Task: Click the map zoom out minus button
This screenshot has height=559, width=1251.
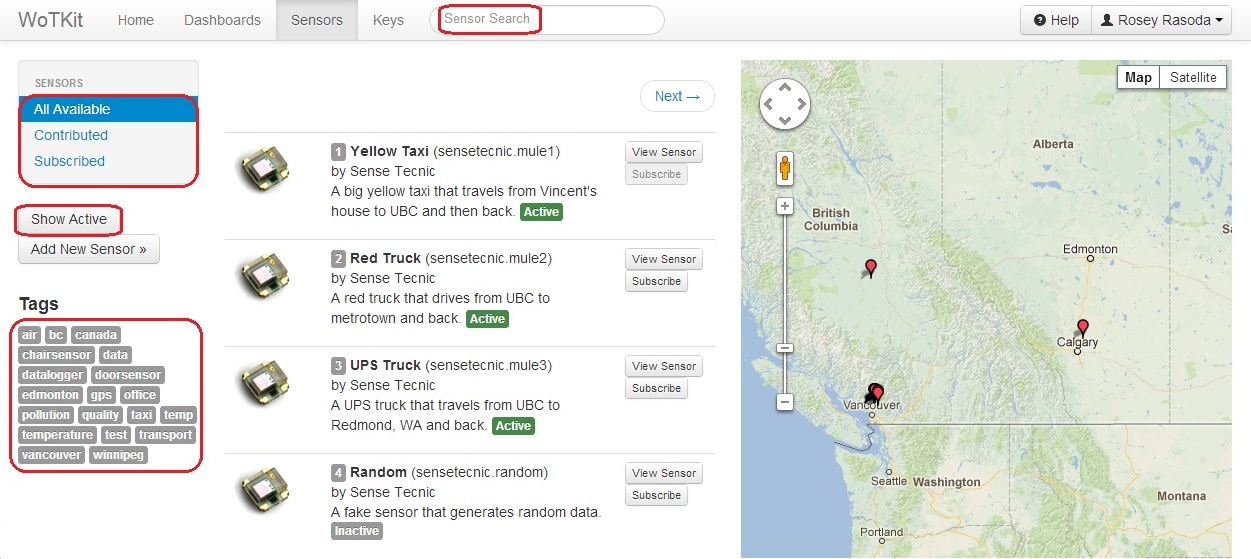Action: (785, 402)
